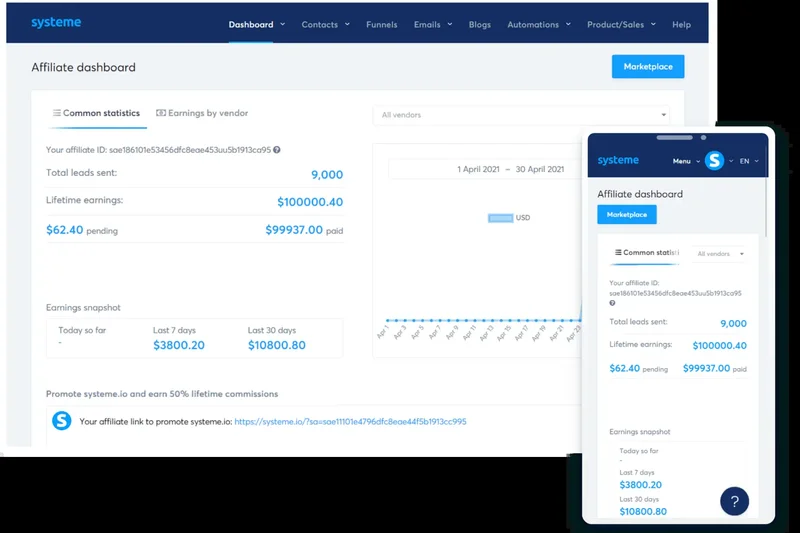This screenshot has height=533, width=800.
Task: Open the round help chat question button
Action: tap(734, 501)
